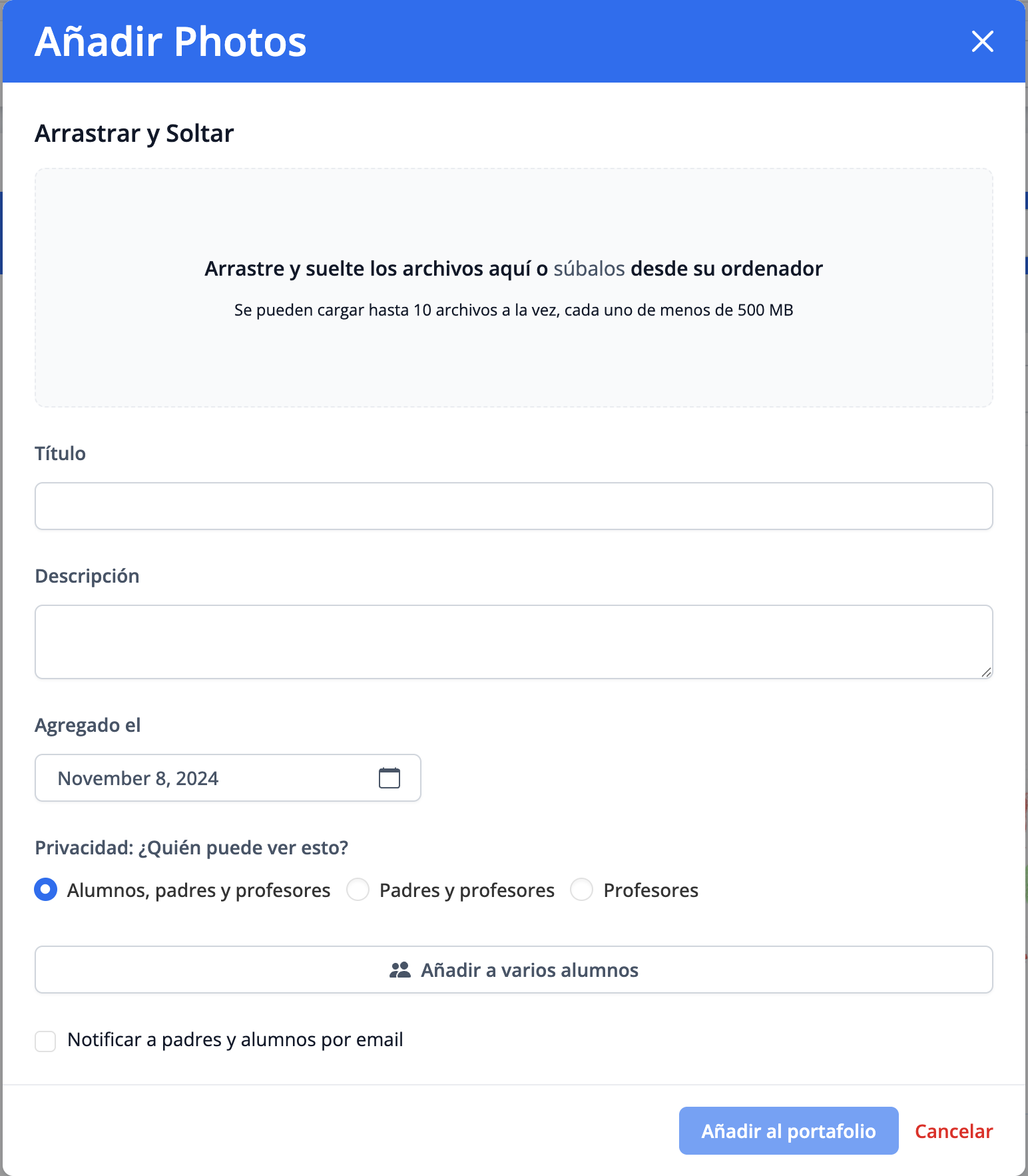Click the Profesores radio label text
The height and width of the screenshot is (1176, 1028).
point(650,890)
